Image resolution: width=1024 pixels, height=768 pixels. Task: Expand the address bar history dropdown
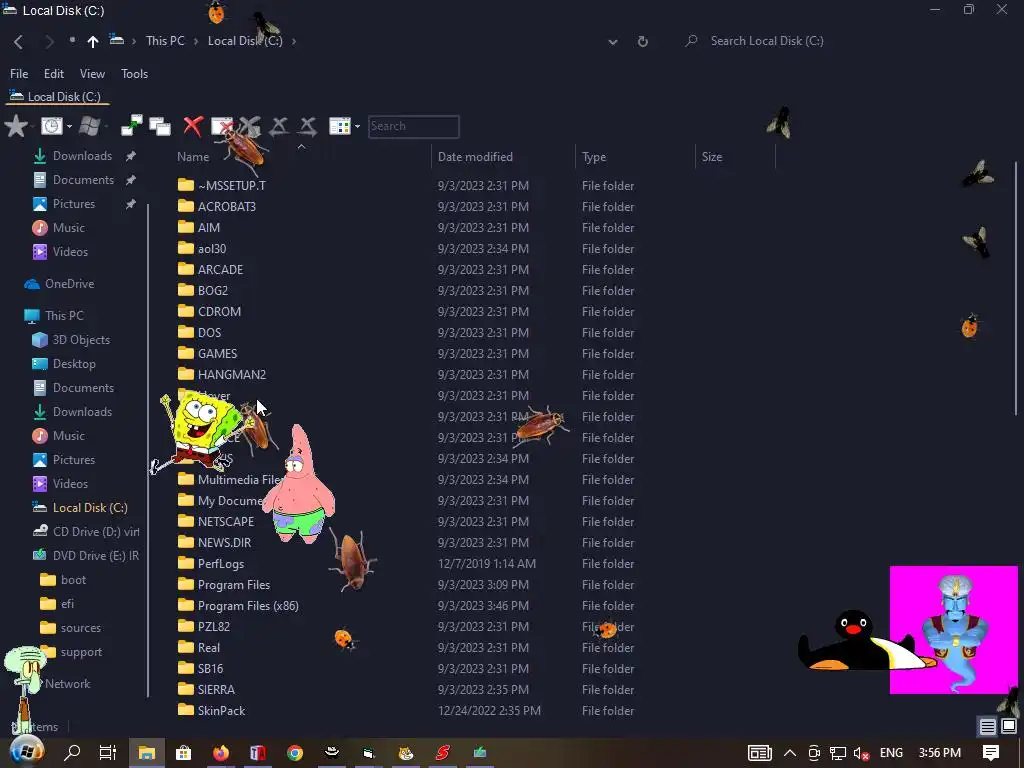click(613, 42)
